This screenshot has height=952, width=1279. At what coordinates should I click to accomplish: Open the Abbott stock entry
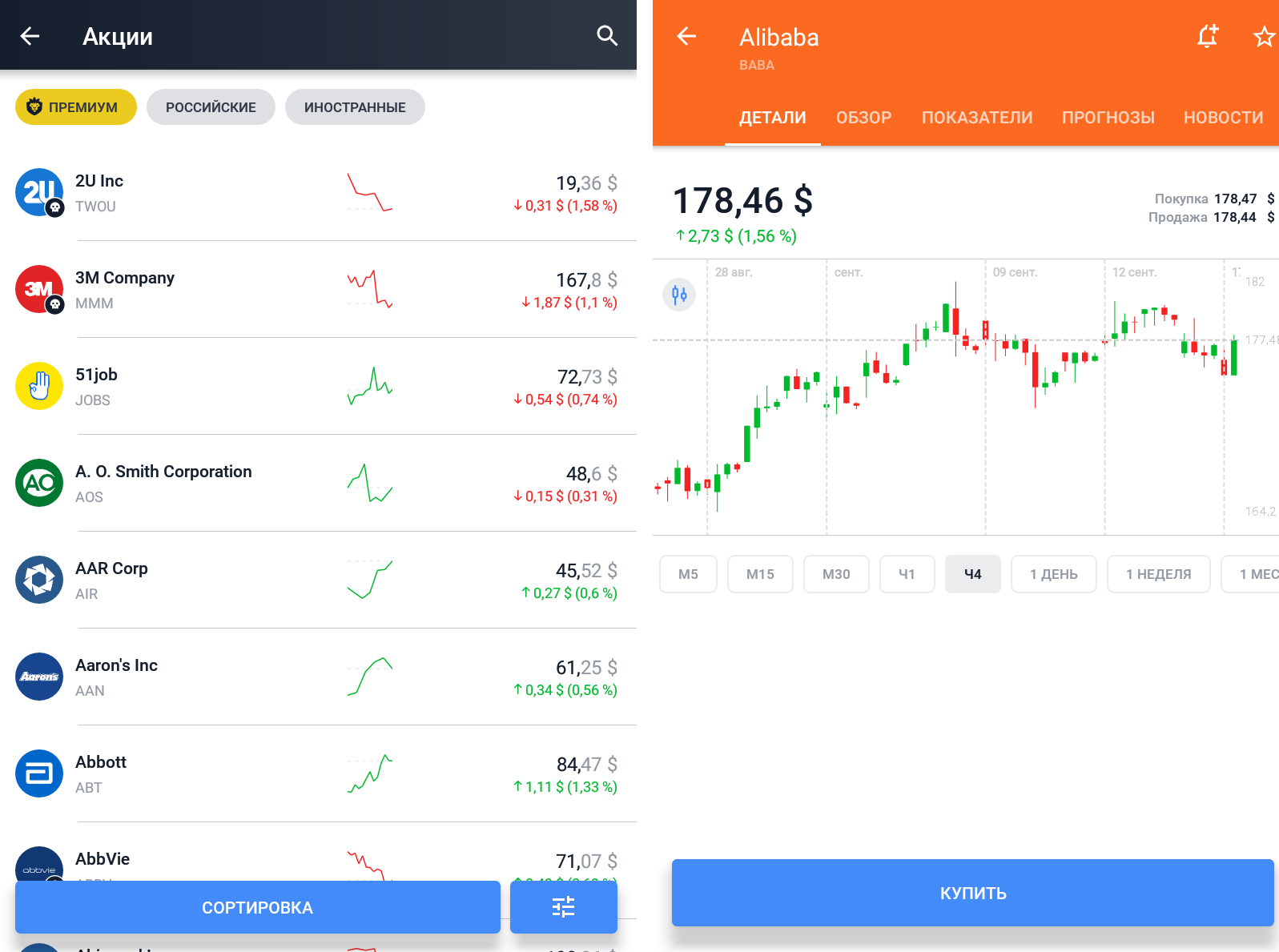coord(320,773)
